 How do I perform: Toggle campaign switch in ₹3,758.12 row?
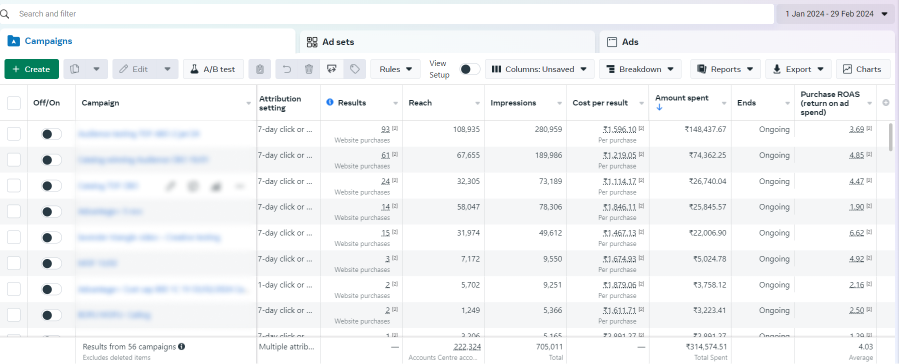(x=52, y=289)
